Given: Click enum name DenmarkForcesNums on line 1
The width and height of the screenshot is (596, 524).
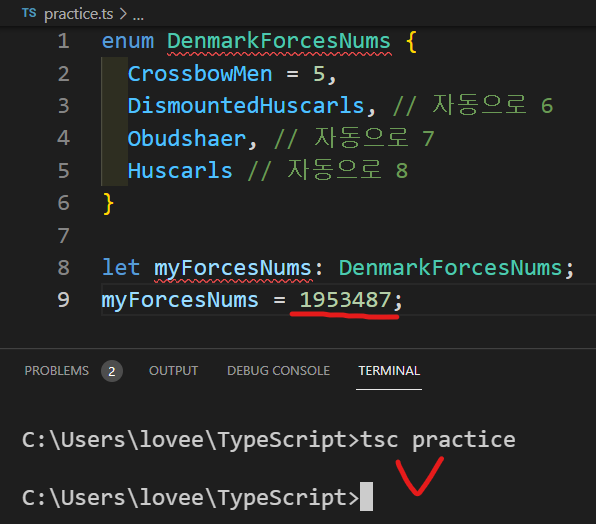Looking at the screenshot, I should (279, 41).
